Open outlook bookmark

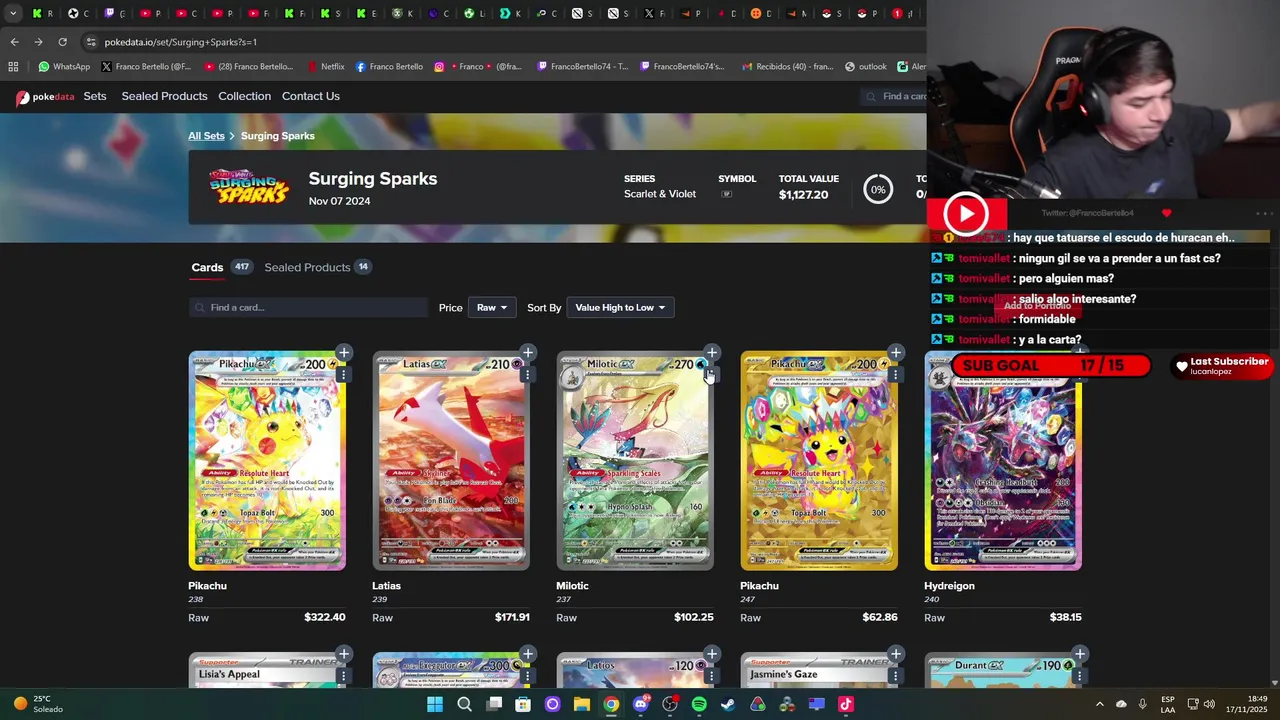(x=866, y=67)
